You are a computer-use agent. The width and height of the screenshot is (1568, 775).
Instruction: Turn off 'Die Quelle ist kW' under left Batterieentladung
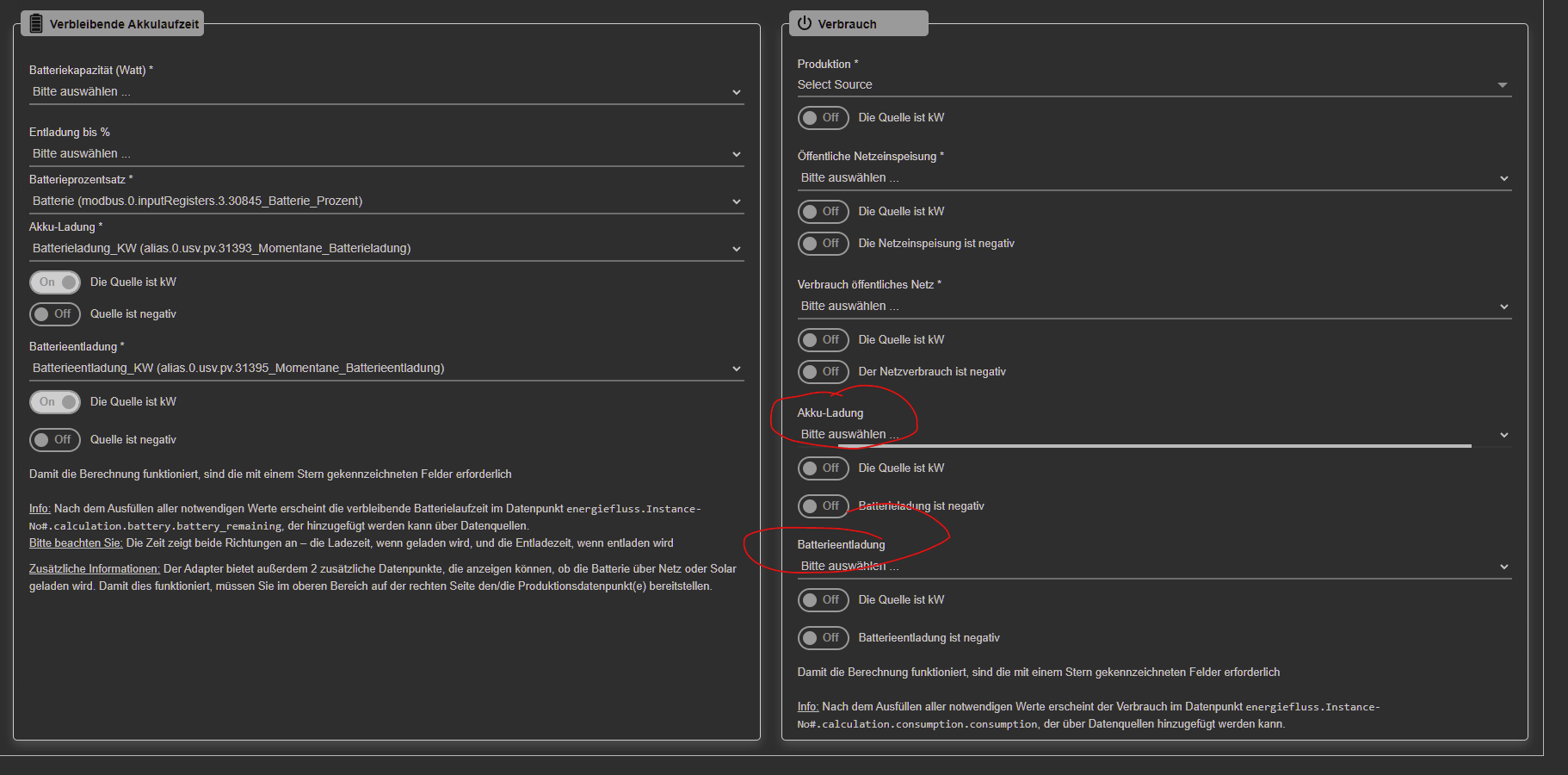(55, 402)
